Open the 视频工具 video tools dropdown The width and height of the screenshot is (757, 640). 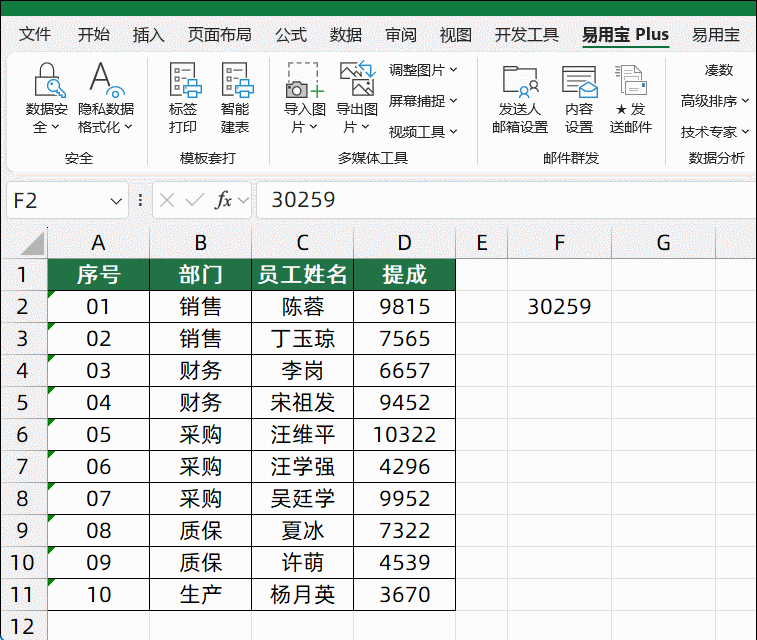pos(423,132)
